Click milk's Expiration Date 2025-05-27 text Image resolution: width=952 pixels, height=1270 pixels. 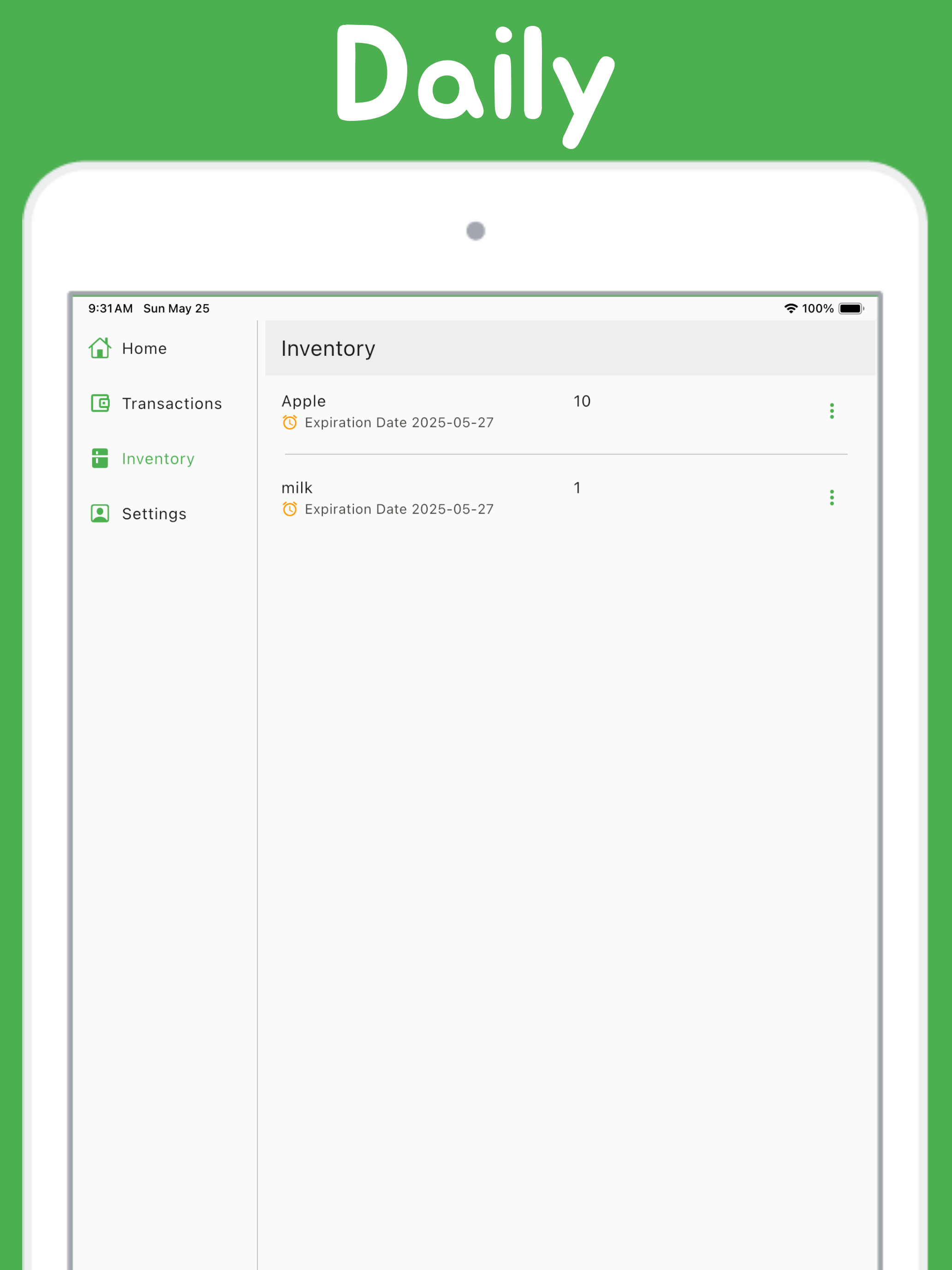(399, 509)
